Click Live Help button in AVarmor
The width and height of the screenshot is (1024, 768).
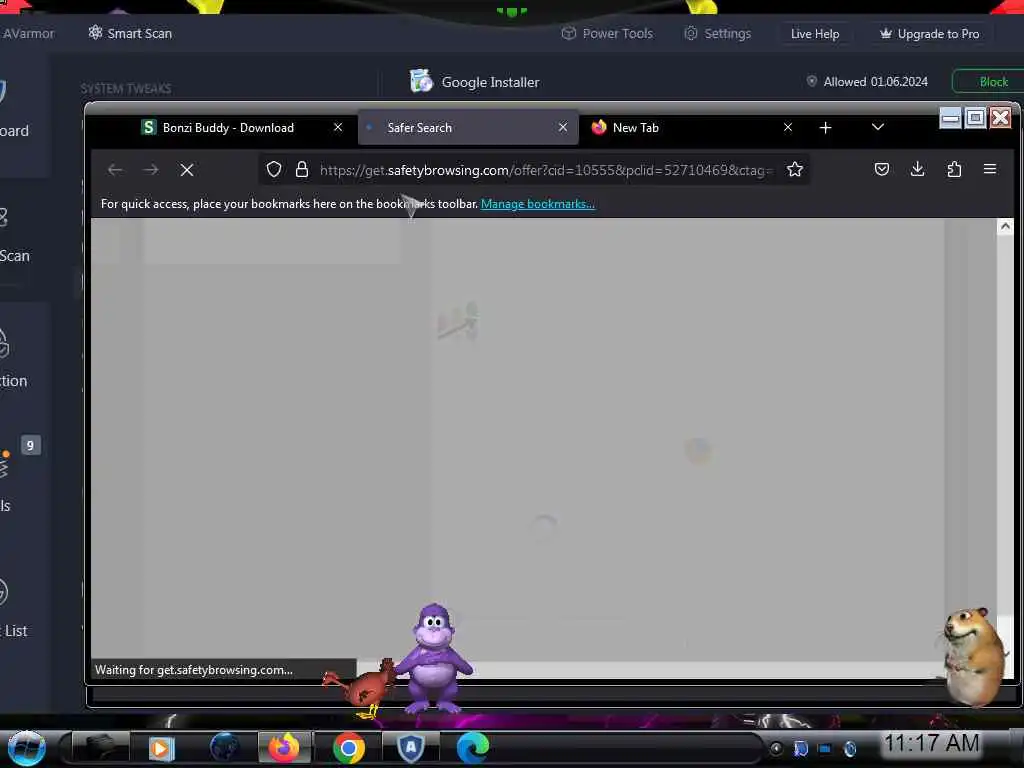(815, 34)
